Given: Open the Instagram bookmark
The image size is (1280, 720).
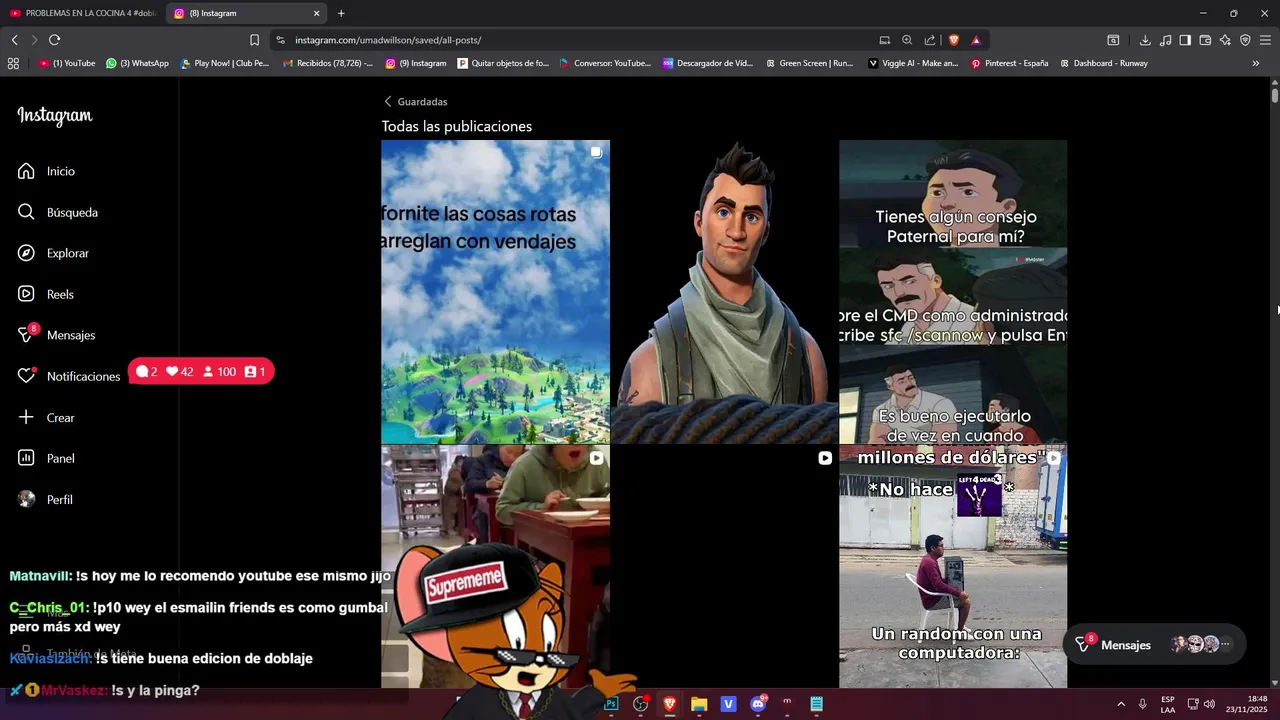Looking at the screenshot, I should click(416, 63).
